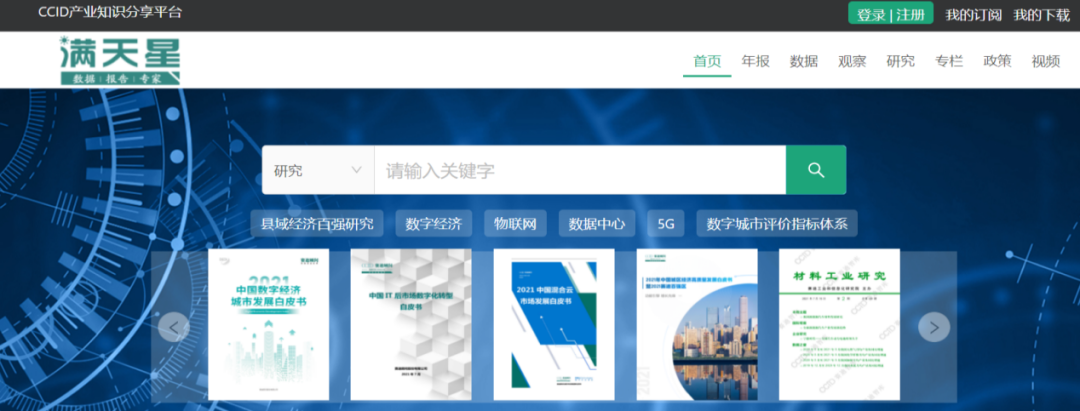Select the 5G keyword tag
Screen dimensions: 1080x411
click(666, 224)
